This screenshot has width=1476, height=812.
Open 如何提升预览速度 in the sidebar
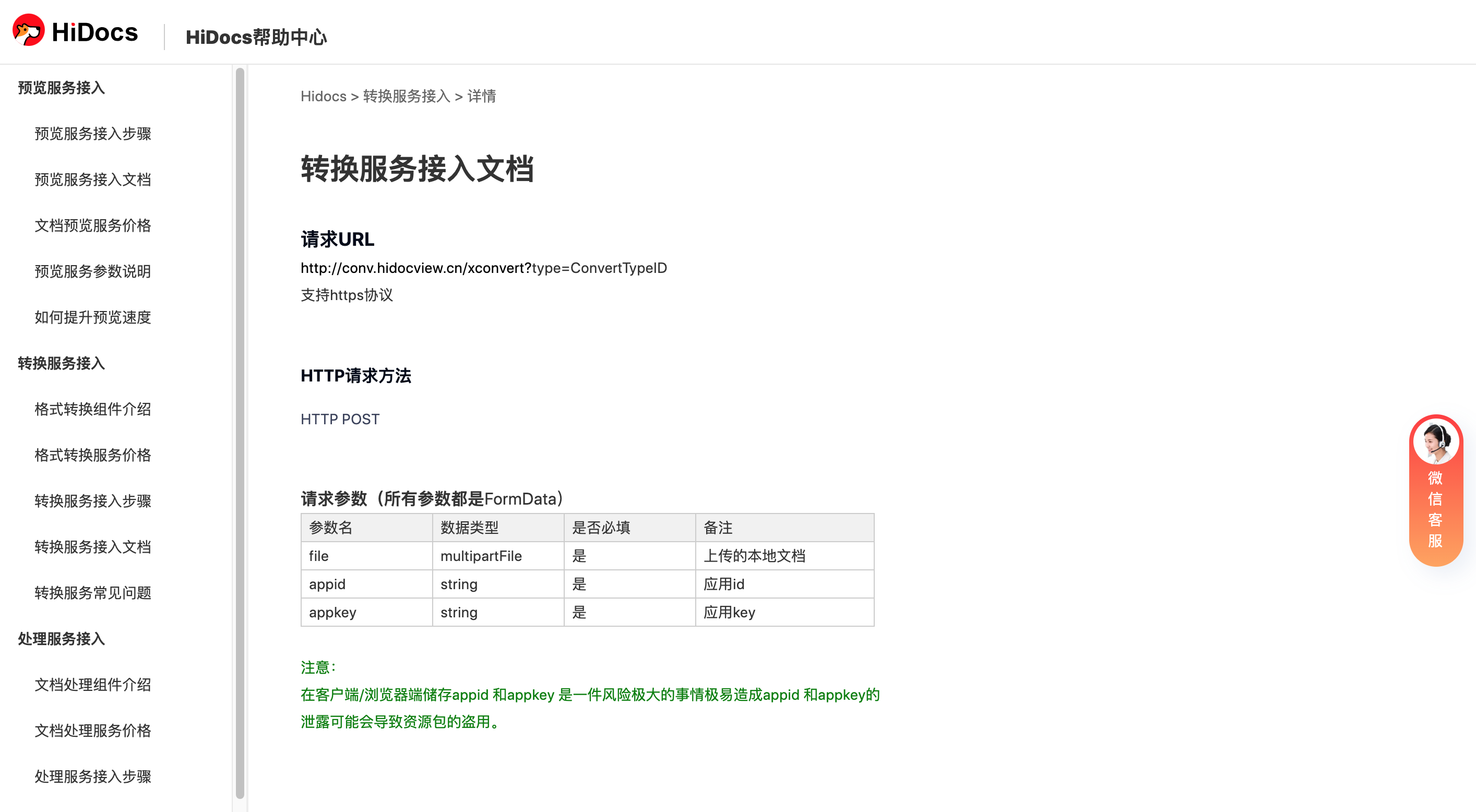93,317
